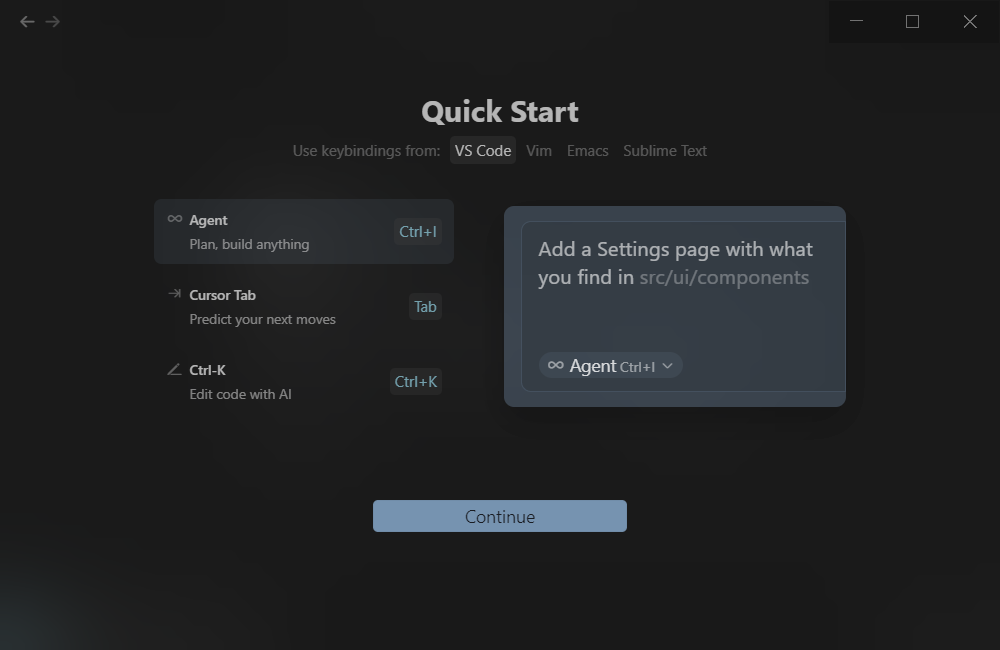Click the pencil icon beside Ctrl-K feature
Viewport: 1000px width, 650px height.
click(174, 369)
